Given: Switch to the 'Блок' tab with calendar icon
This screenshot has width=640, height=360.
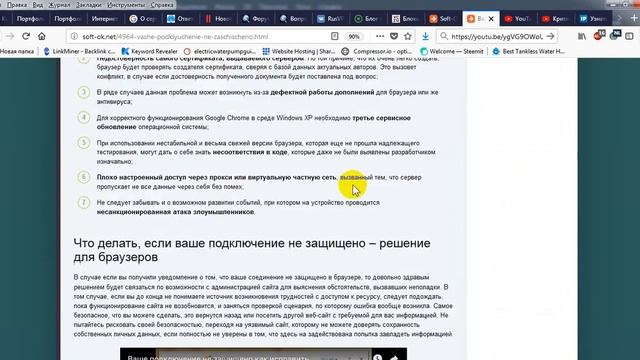Looking at the screenshot, I should (405, 19).
